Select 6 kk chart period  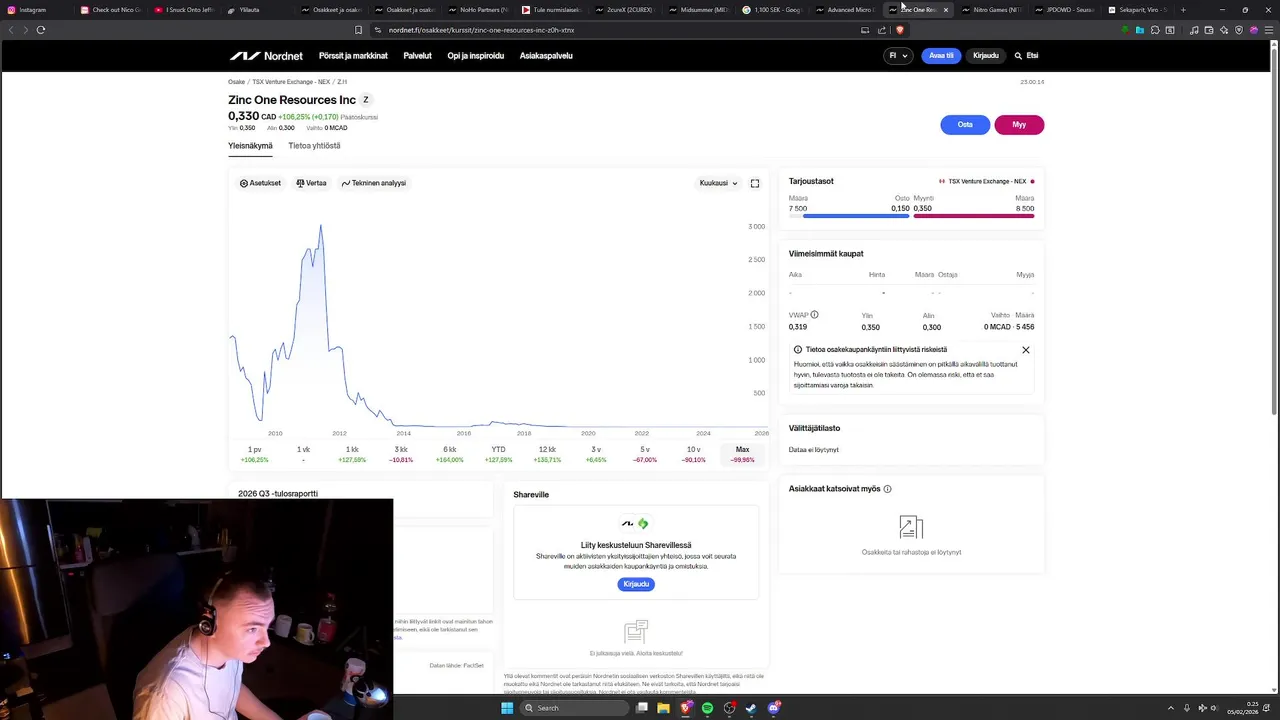[x=450, y=454]
